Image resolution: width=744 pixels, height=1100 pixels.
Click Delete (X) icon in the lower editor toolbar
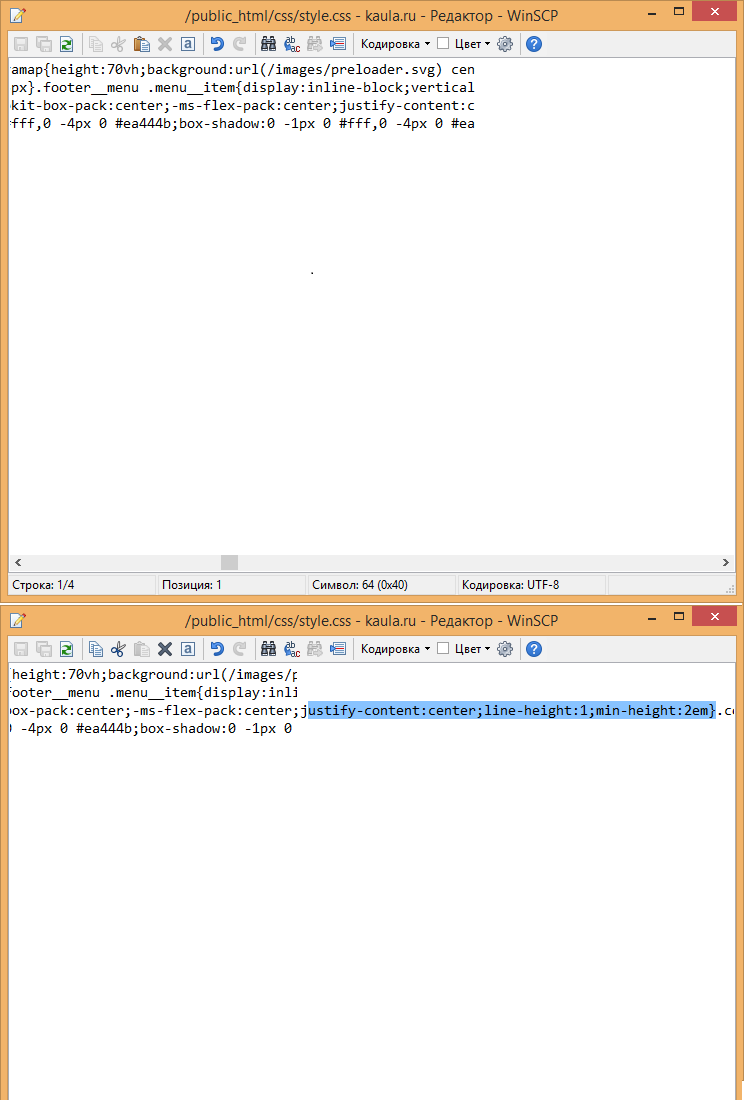click(164, 649)
